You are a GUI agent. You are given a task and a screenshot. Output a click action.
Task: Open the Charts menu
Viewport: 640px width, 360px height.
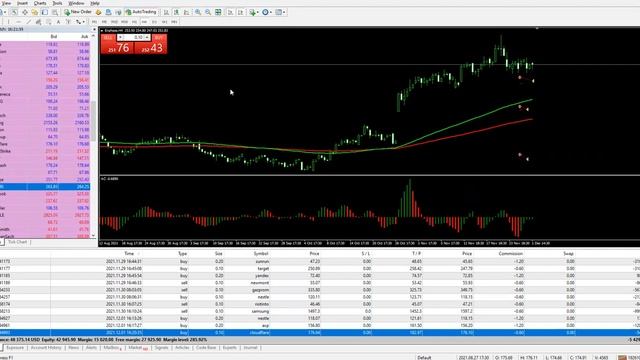[40, 3]
